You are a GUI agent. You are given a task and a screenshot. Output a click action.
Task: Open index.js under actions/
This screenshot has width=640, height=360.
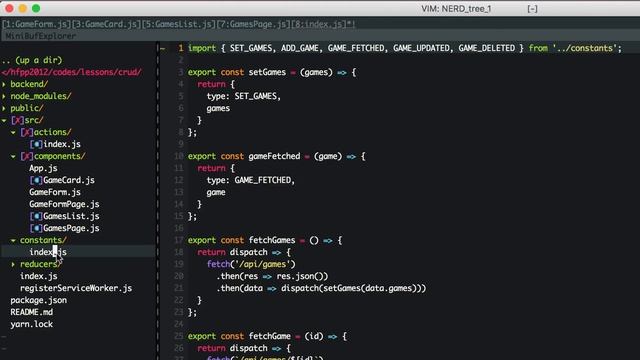(62, 144)
